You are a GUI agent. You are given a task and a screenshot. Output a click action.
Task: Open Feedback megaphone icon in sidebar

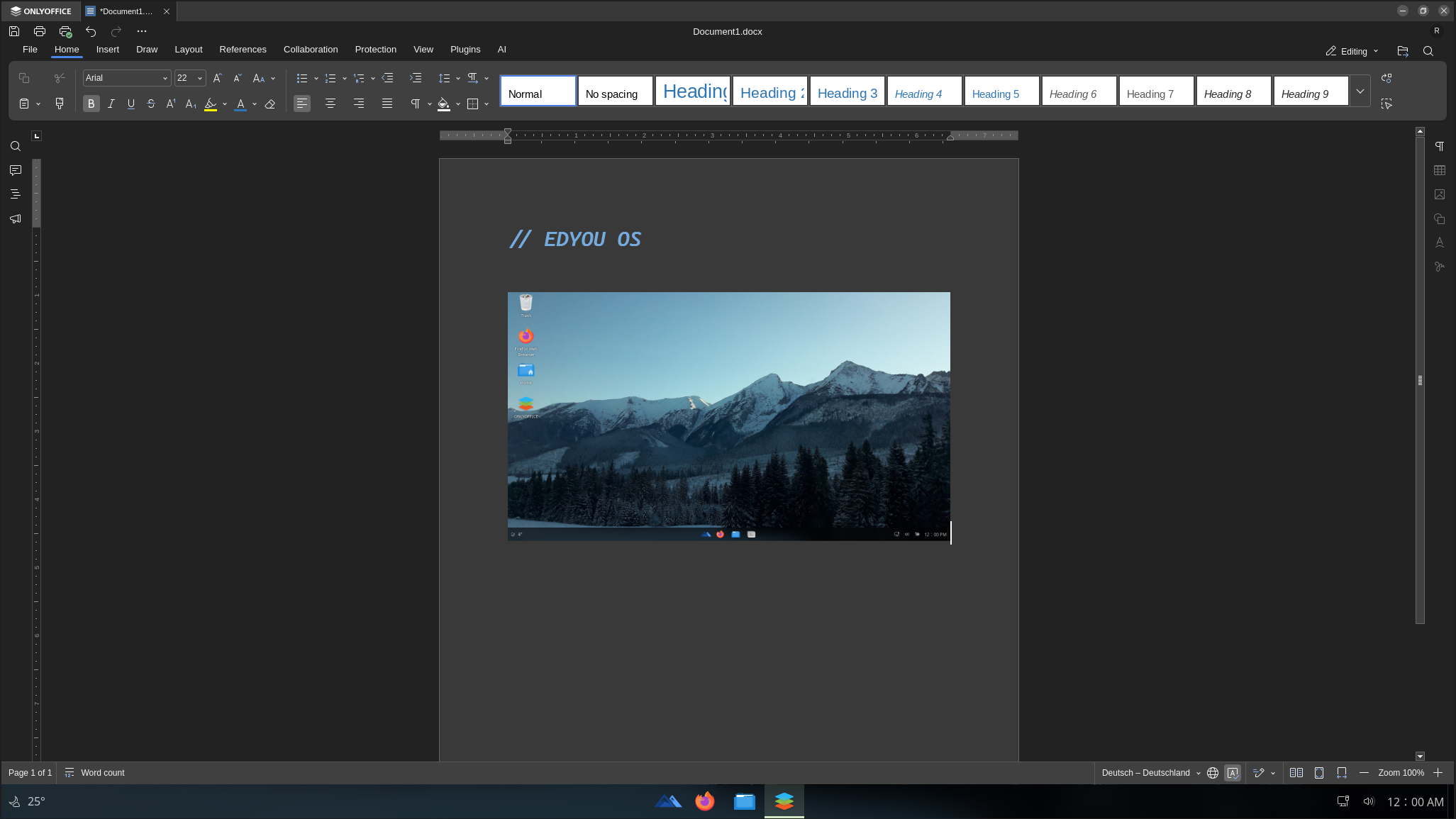tap(16, 218)
